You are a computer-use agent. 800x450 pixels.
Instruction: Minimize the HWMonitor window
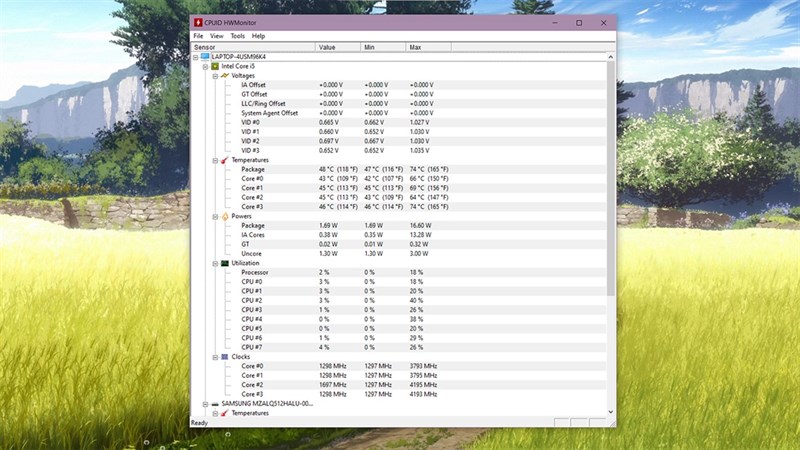coord(555,22)
